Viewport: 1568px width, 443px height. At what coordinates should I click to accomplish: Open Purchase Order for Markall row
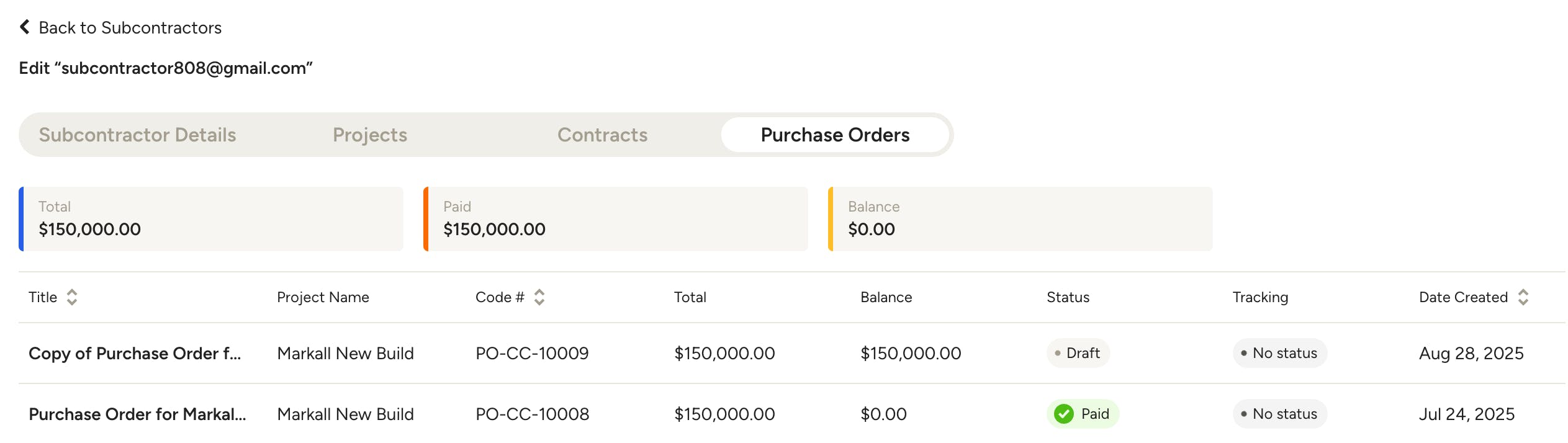pos(137,414)
